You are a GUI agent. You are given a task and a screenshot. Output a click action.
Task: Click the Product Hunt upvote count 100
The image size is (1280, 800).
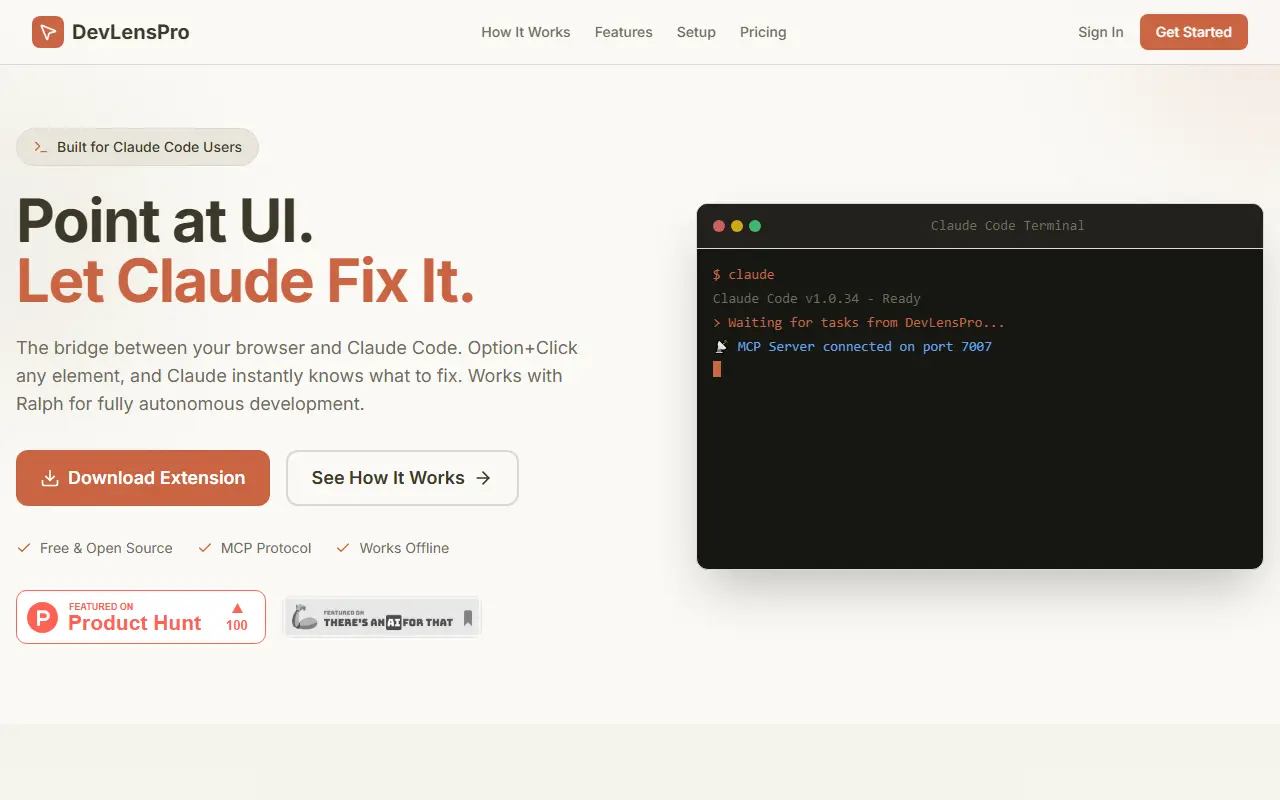click(x=237, y=625)
